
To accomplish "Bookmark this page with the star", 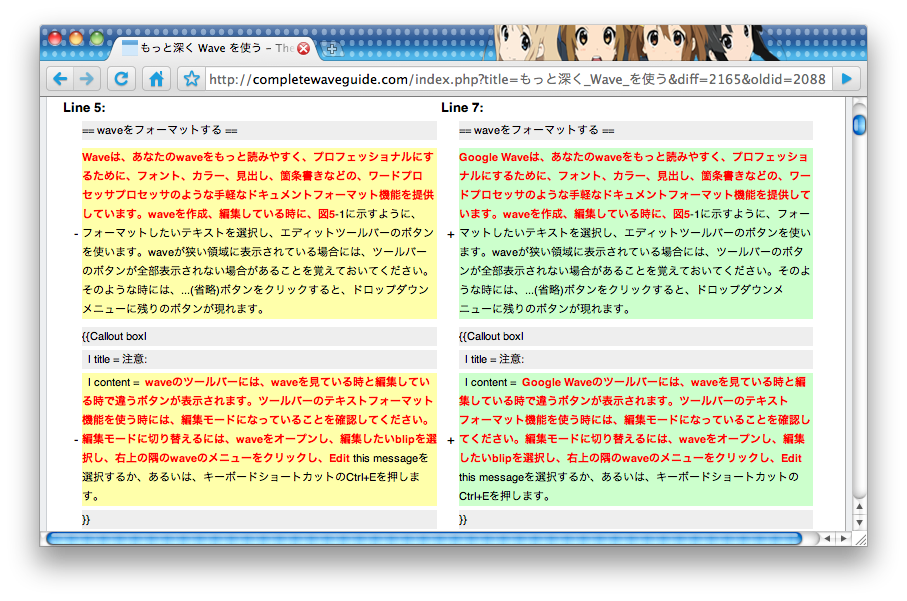I will [191, 79].
